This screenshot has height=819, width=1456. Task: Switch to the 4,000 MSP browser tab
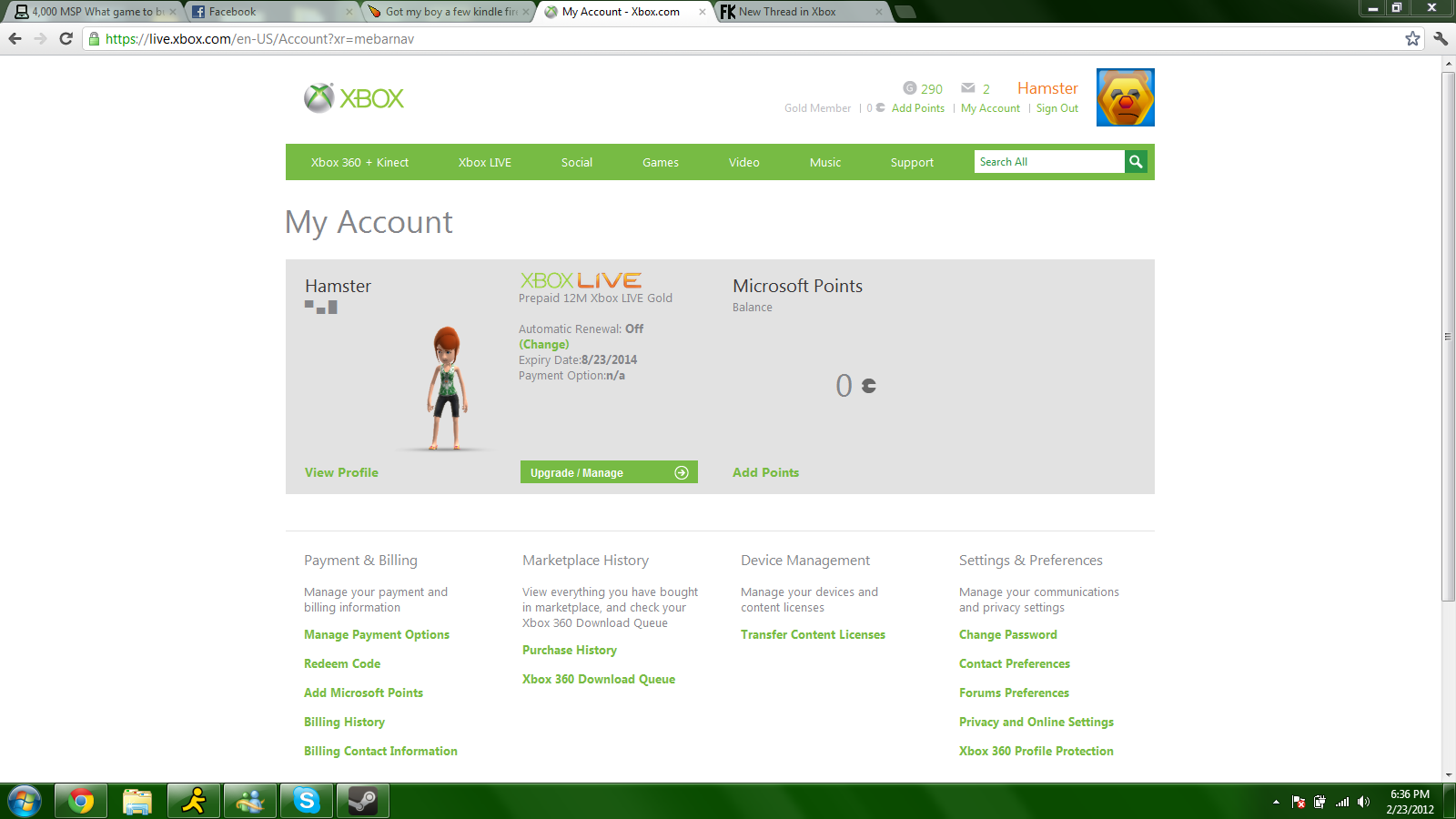pos(95,12)
